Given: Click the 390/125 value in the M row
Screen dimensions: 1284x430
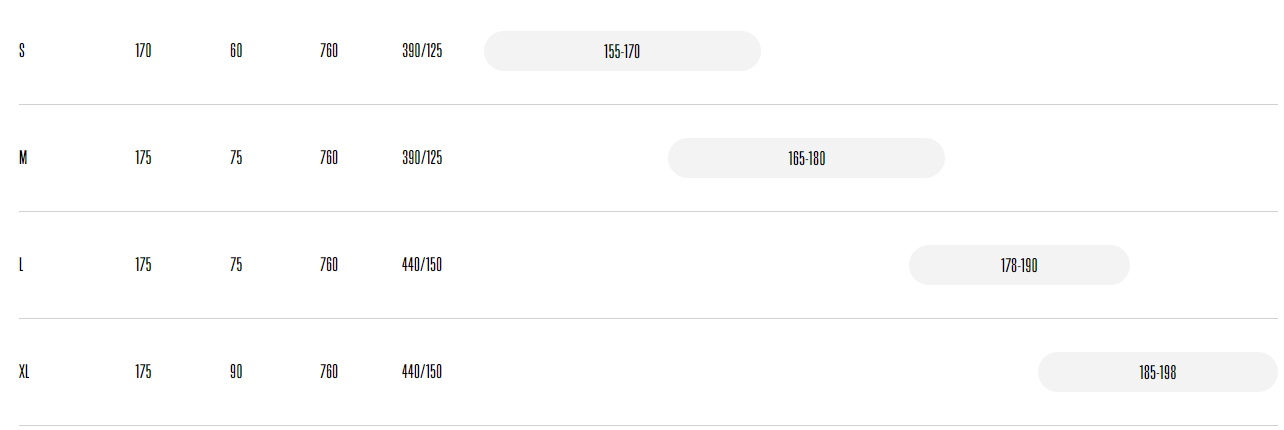Looking at the screenshot, I should coord(422,158).
